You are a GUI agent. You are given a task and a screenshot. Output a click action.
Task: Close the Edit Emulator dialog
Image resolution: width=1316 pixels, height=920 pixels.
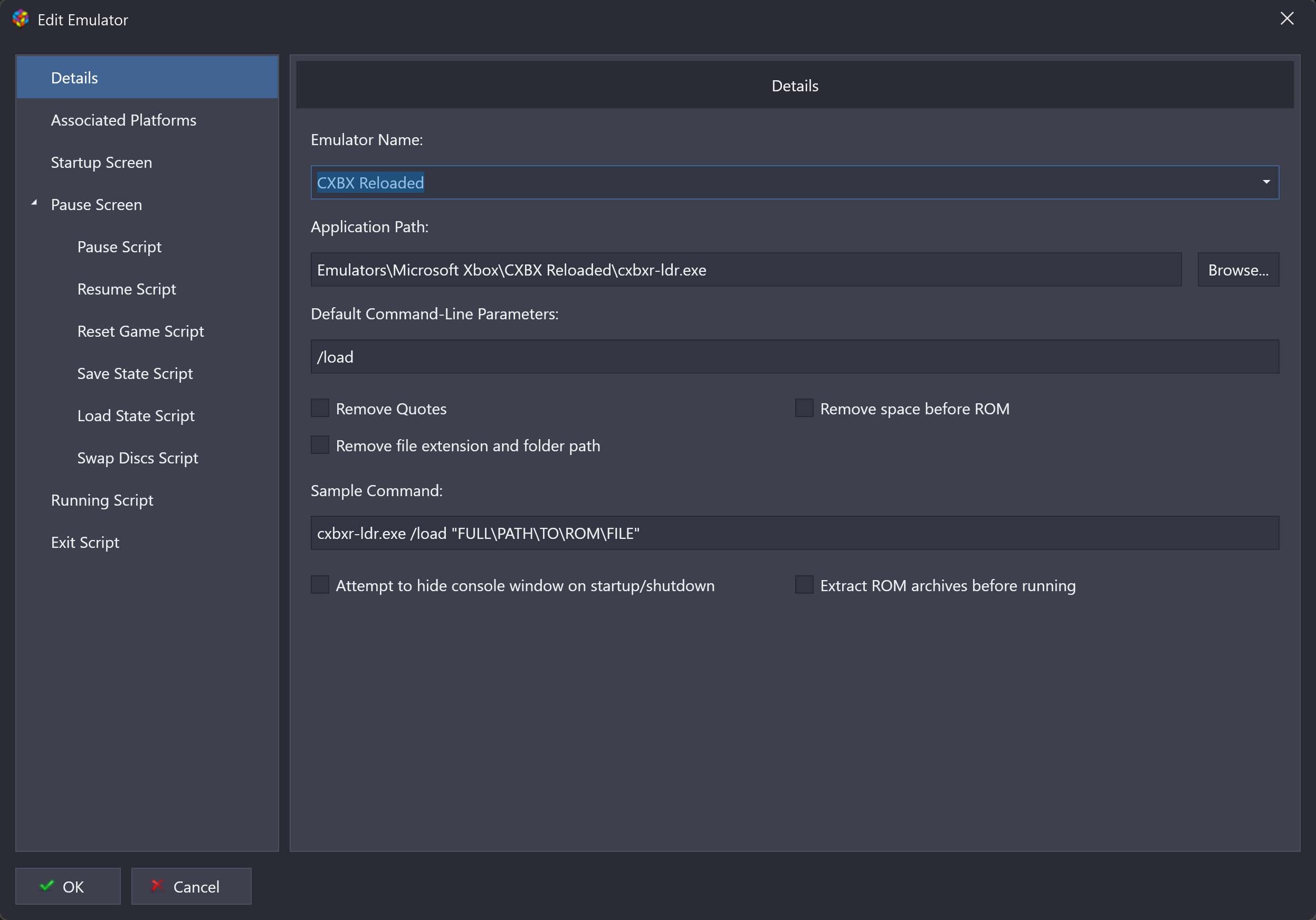click(1287, 19)
